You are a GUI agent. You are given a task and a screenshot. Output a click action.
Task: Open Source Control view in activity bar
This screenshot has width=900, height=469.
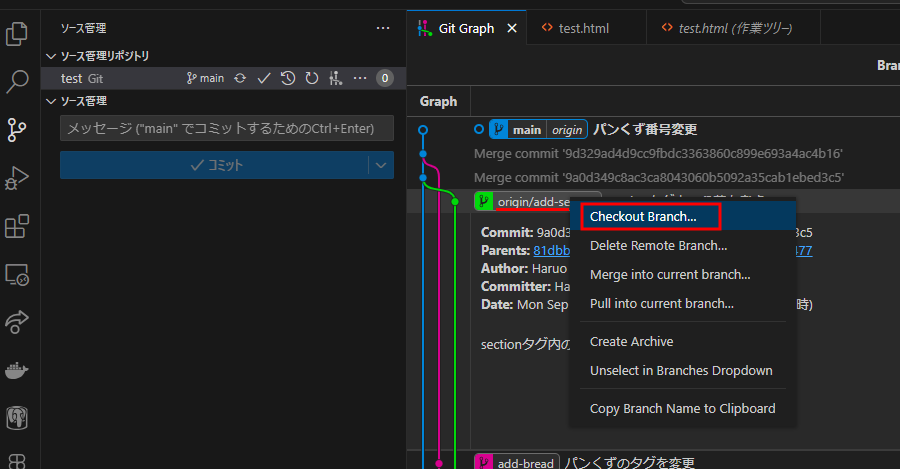17,130
